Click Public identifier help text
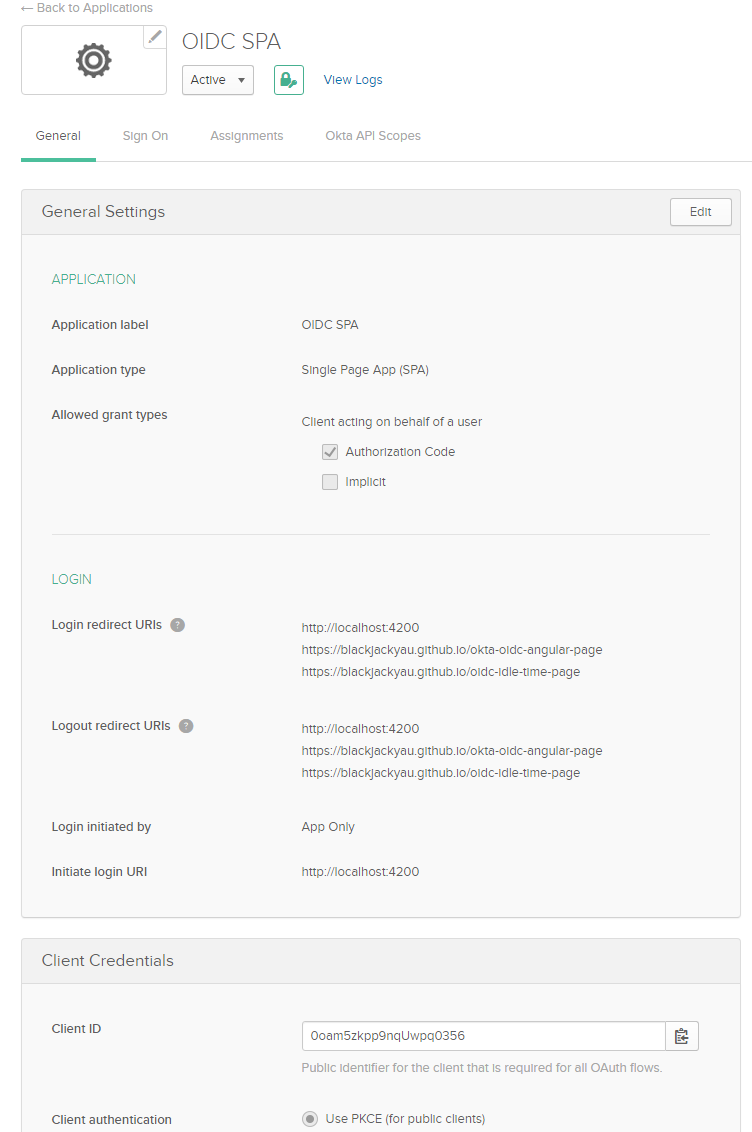Viewport: 752px width, 1132px height. 482,1068
